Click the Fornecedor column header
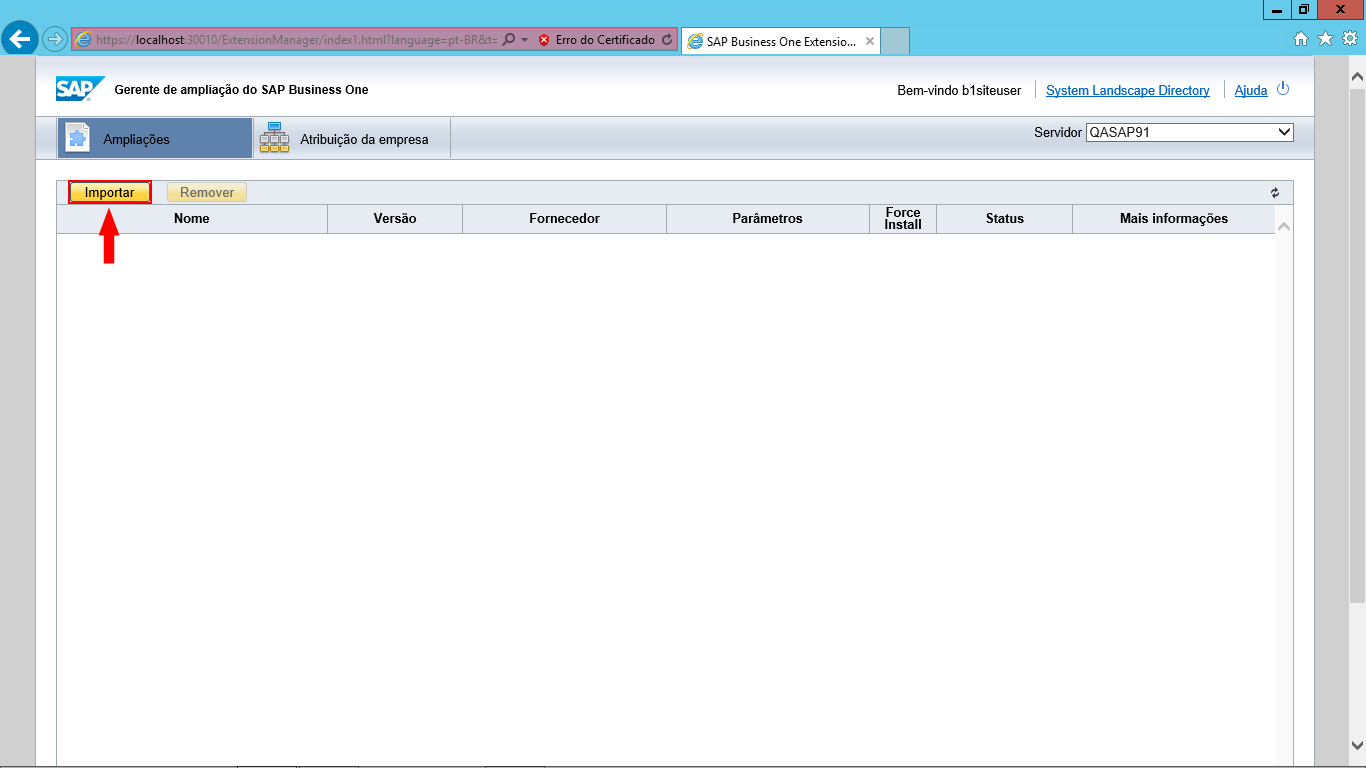The height and width of the screenshot is (768, 1366). coord(565,218)
